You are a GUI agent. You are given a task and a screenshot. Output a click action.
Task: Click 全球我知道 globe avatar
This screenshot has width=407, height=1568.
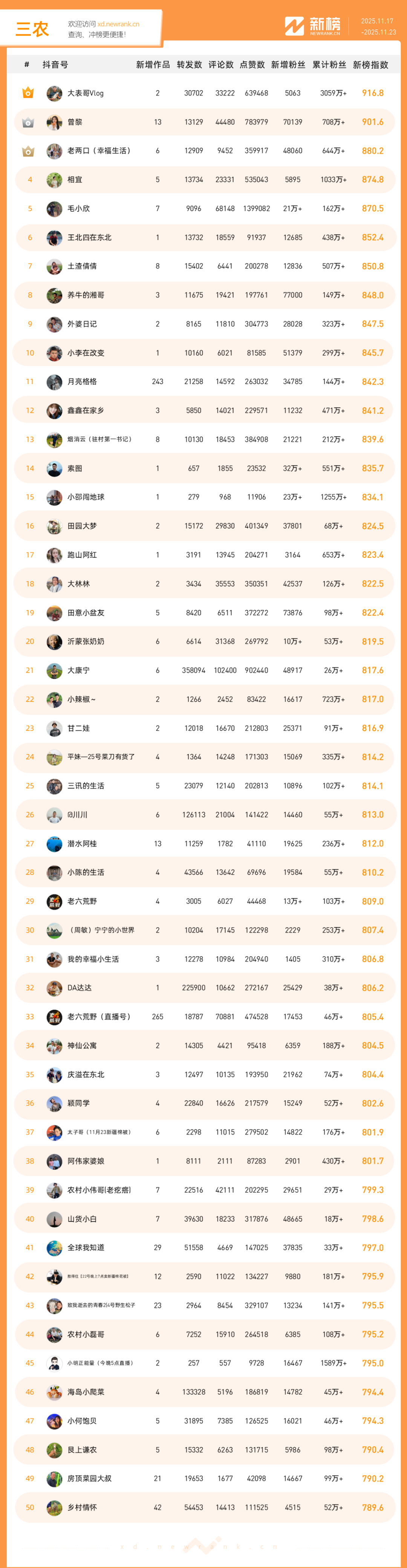pyautogui.click(x=54, y=1248)
